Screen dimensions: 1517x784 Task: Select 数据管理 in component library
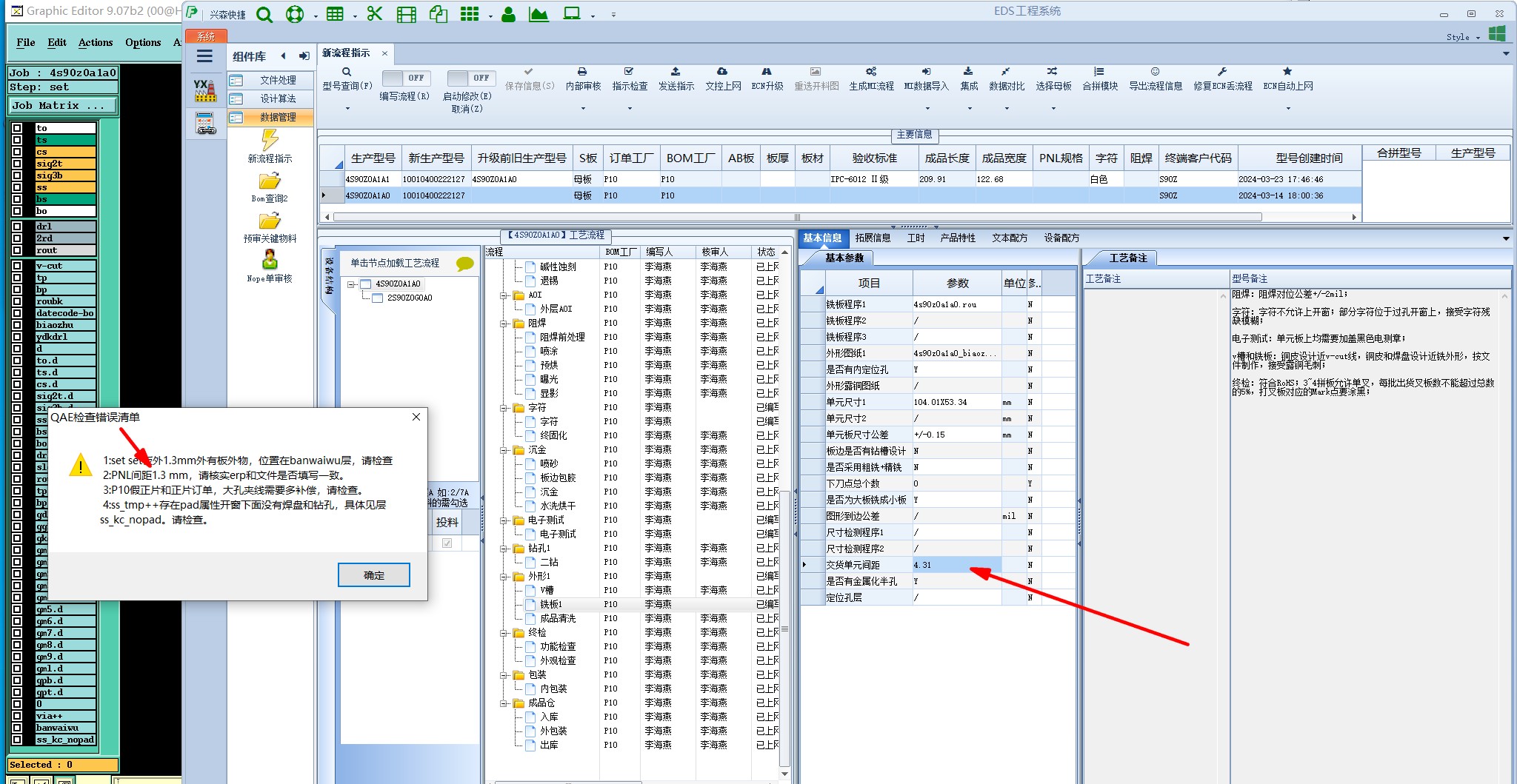271,117
